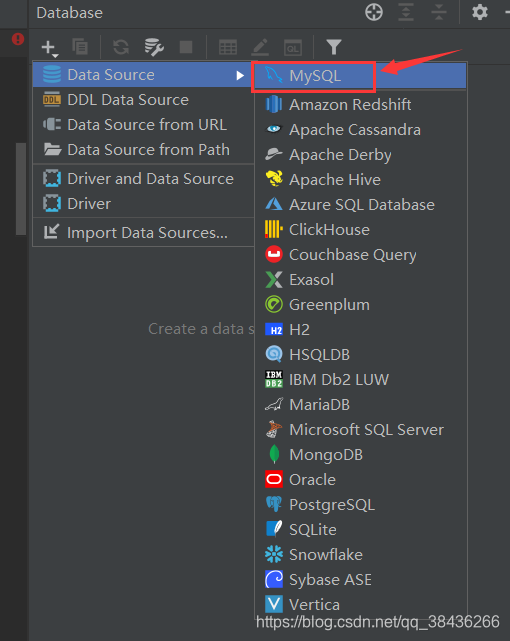Viewport: 510px width, 641px height.
Task: Select Vertica data source
Action: [x=360, y=604]
